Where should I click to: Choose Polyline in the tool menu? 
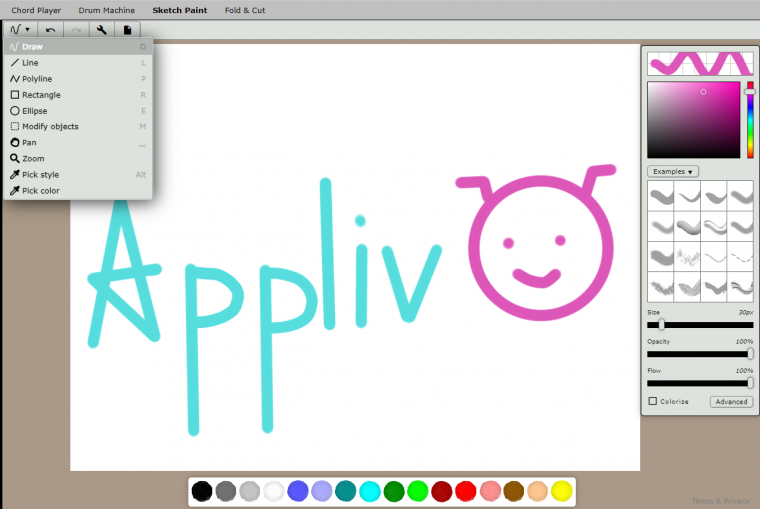tap(78, 79)
